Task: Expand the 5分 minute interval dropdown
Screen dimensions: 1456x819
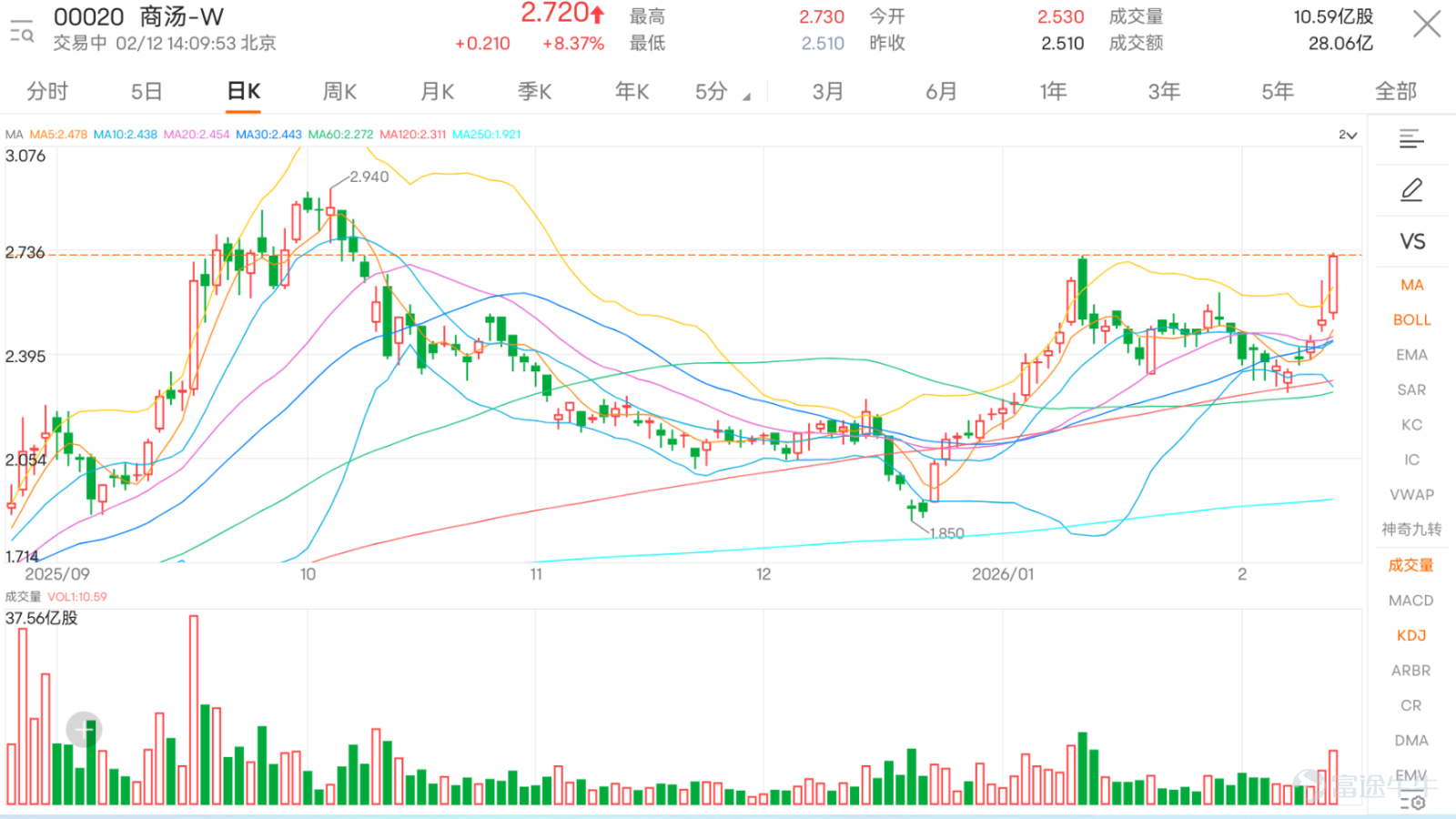Action: (723, 91)
